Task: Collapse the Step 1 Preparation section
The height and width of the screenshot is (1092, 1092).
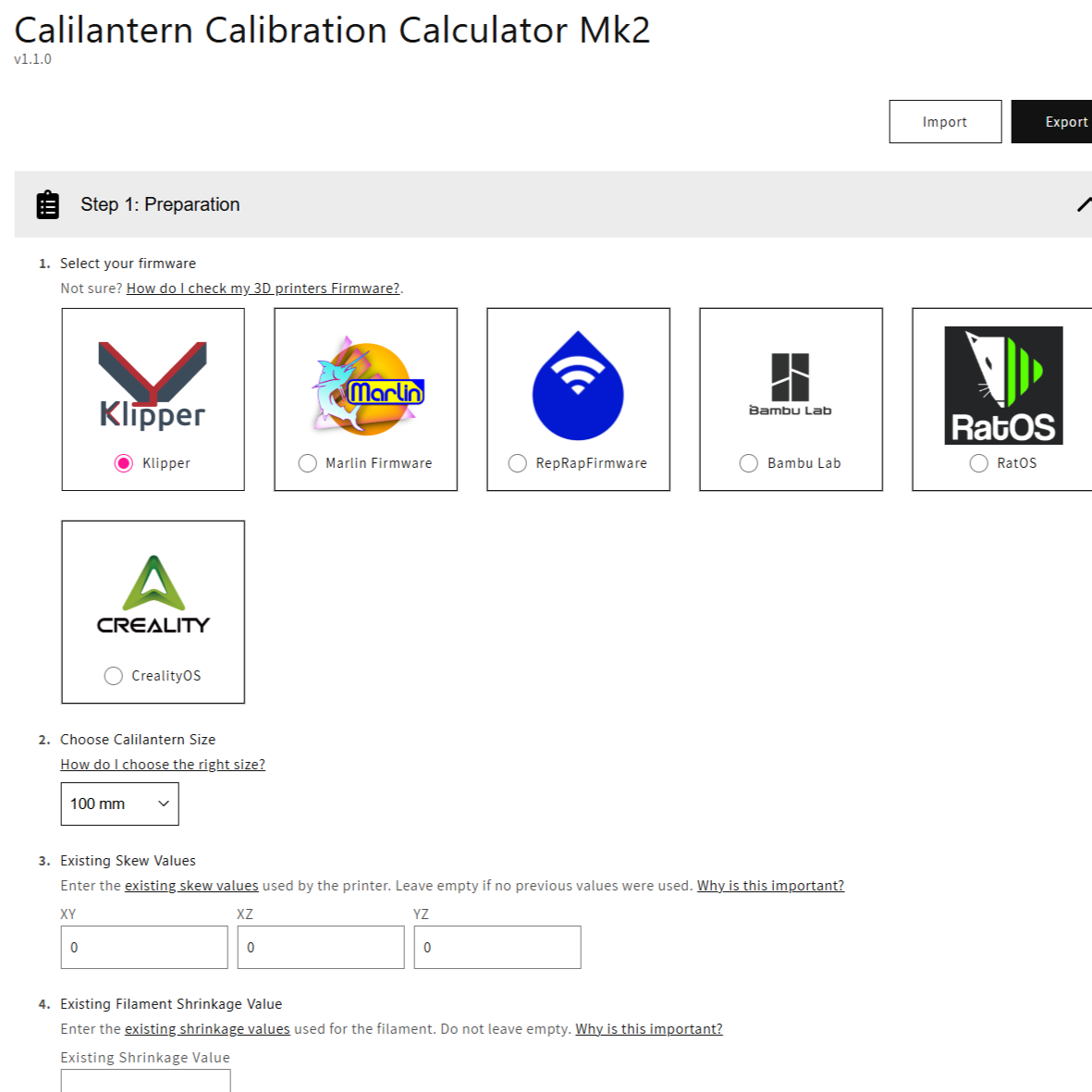Action: (x=1083, y=204)
